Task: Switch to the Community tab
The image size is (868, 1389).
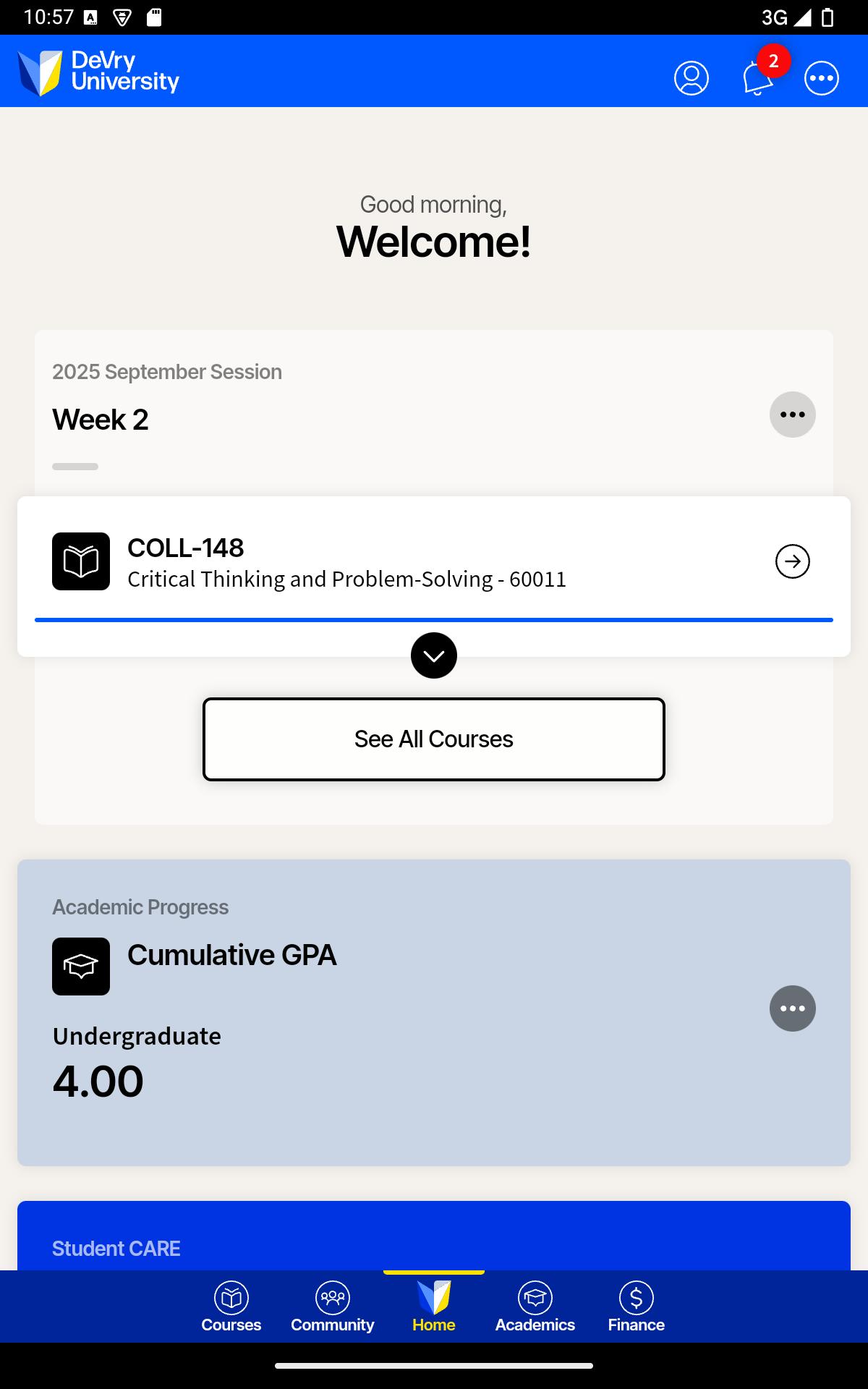Action: click(333, 1307)
